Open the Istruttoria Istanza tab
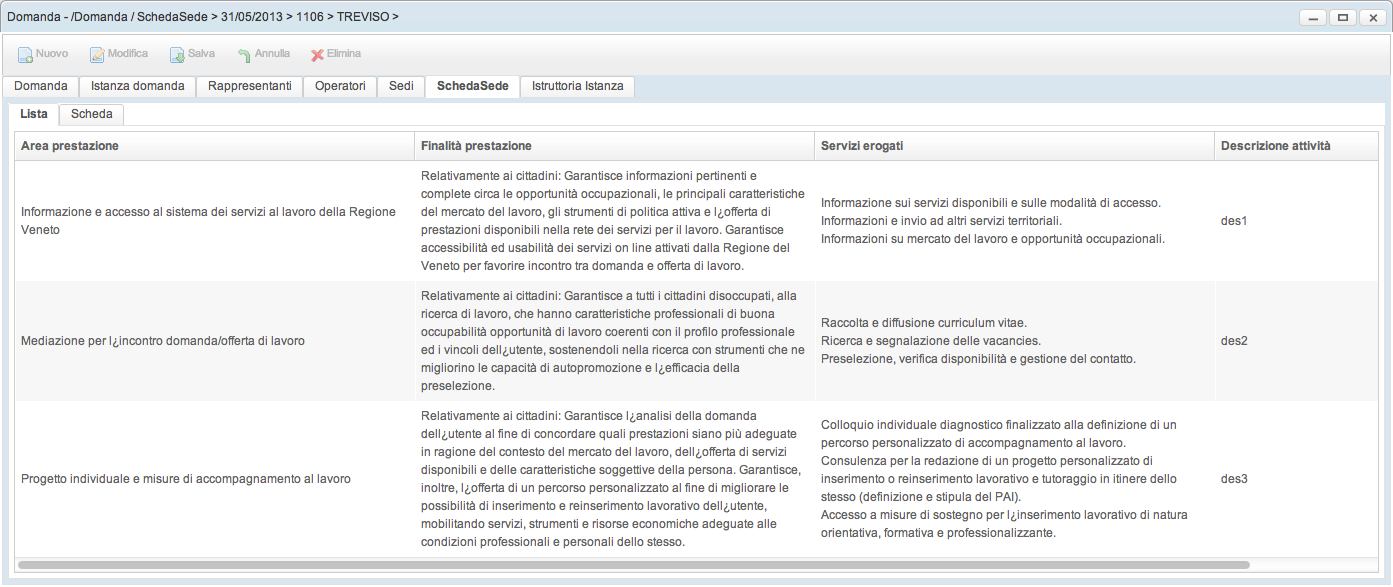Viewport: 1393px width, 587px height. pos(578,86)
